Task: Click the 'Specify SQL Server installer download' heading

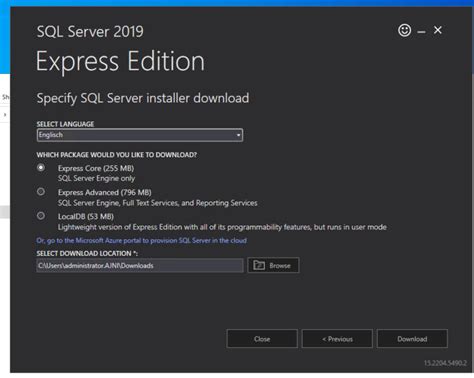Action: [x=143, y=98]
